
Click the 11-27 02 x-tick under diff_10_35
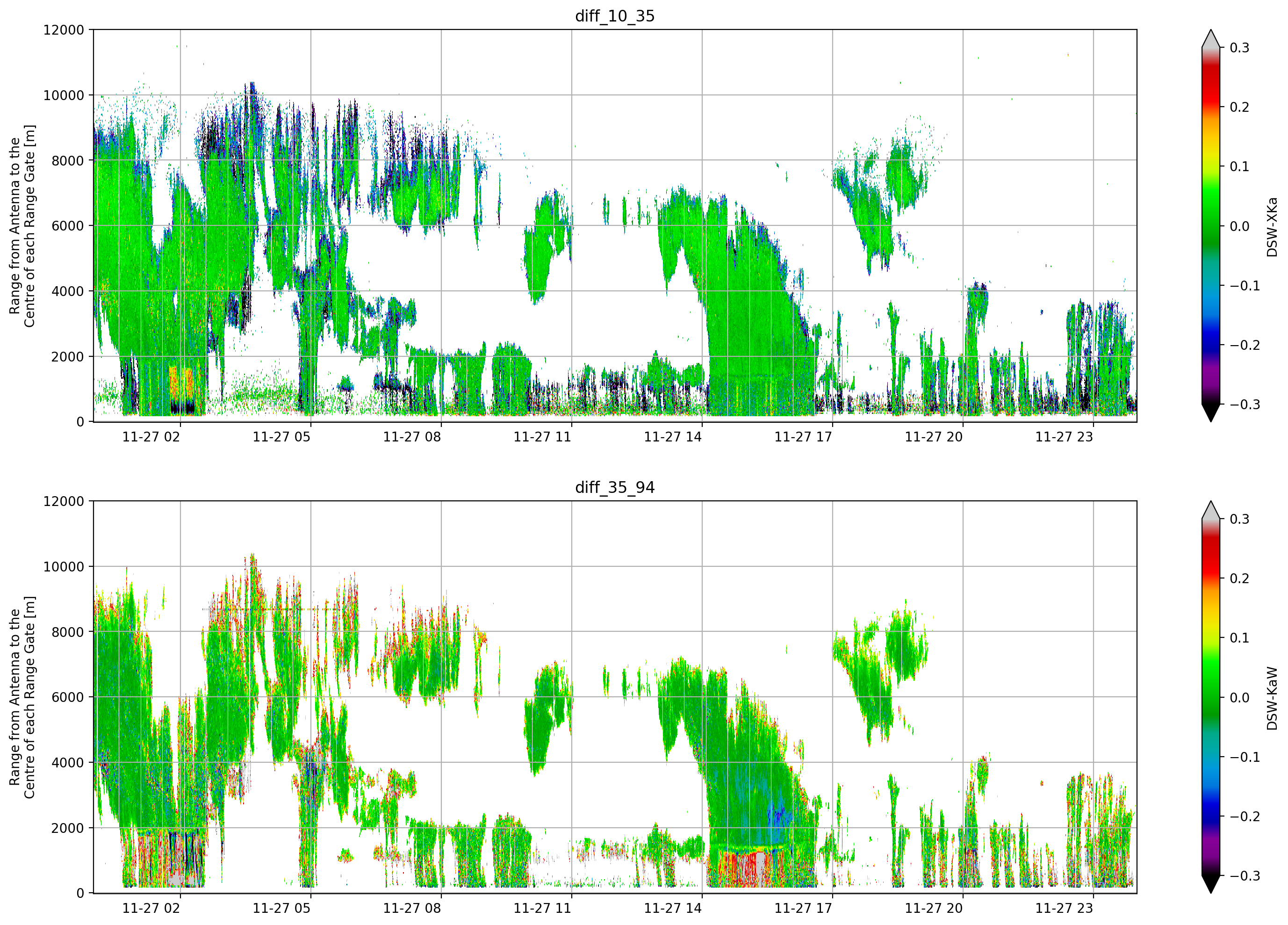151,437
